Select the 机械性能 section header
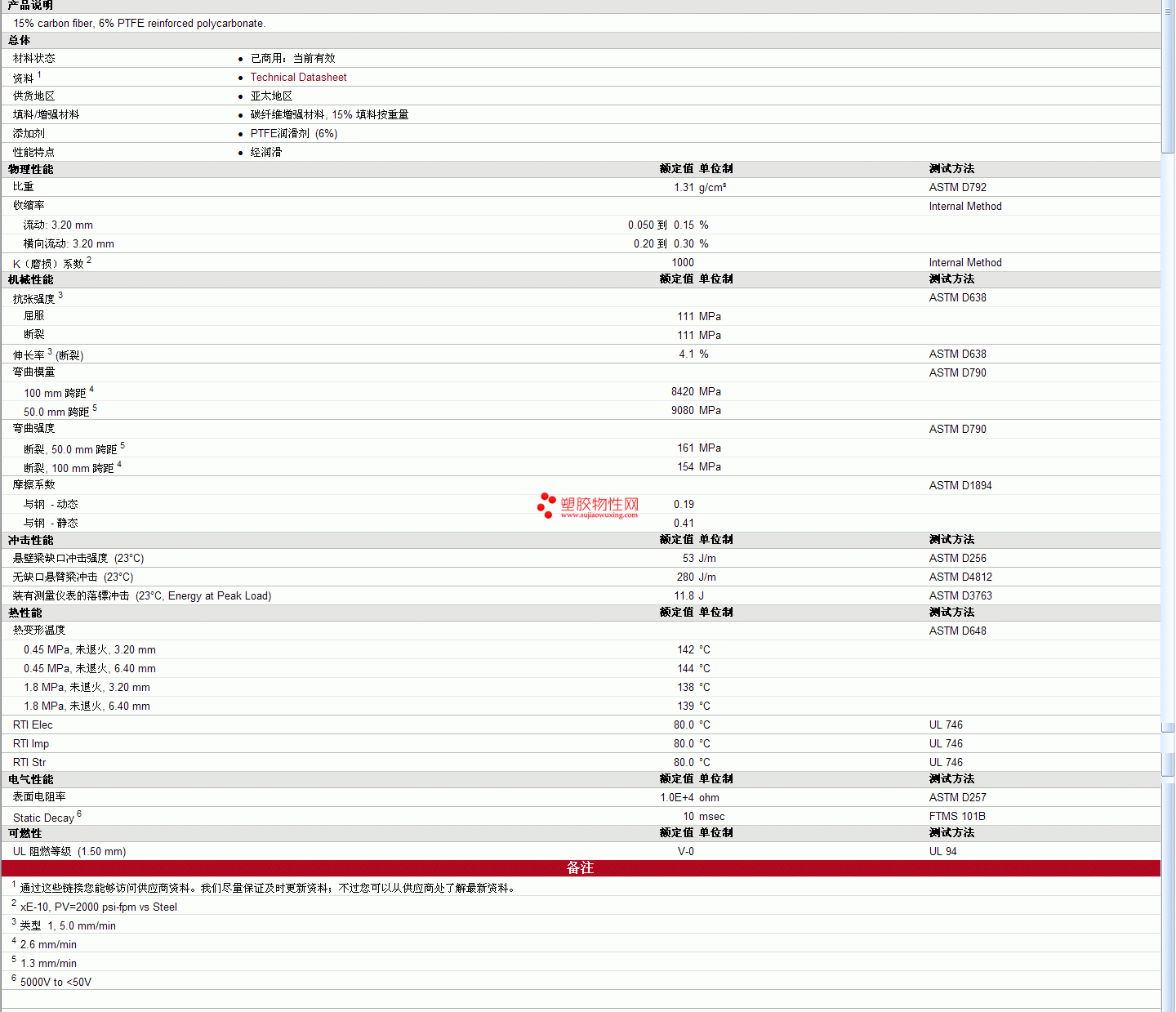The image size is (1176, 1012). click(x=31, y=280)
